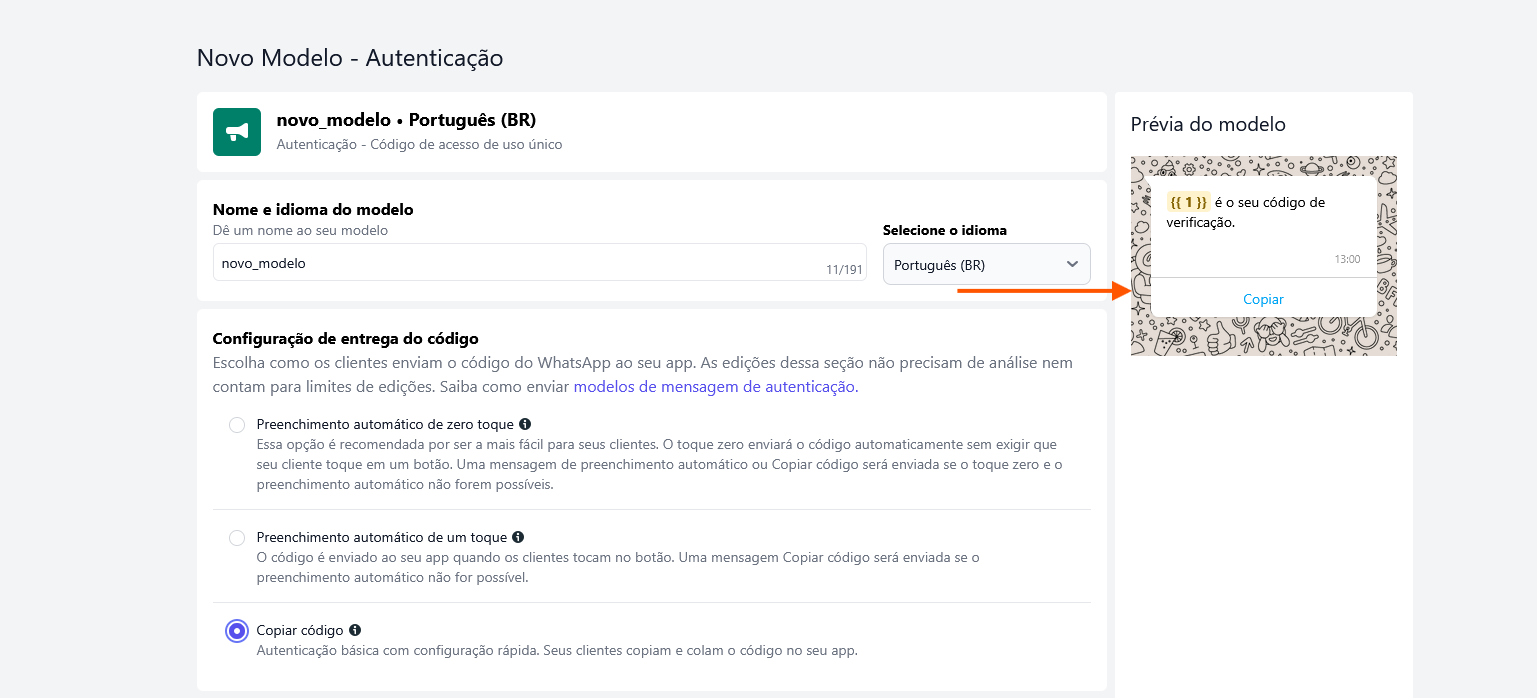This screenshot has height=698, width=1537.
Task: Click info icon next to um toque option
Action: pyautogui.click(x=518, y=537)
